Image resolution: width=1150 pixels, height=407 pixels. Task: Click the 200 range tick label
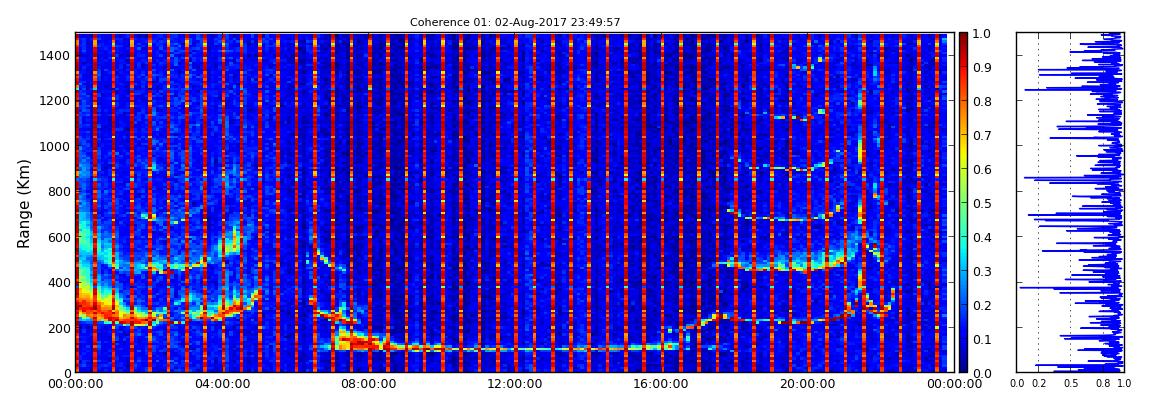coord(59,329)
